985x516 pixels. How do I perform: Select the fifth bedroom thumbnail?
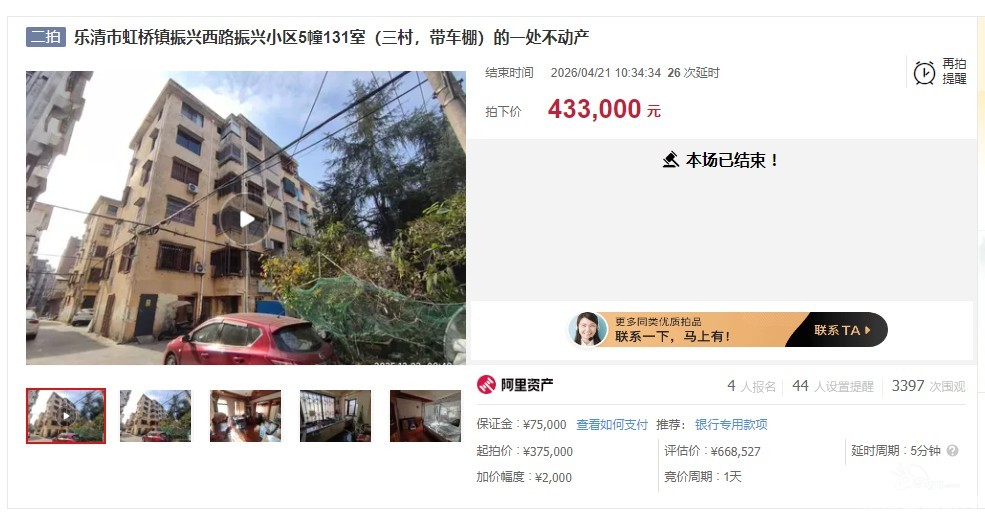(425, 416)
